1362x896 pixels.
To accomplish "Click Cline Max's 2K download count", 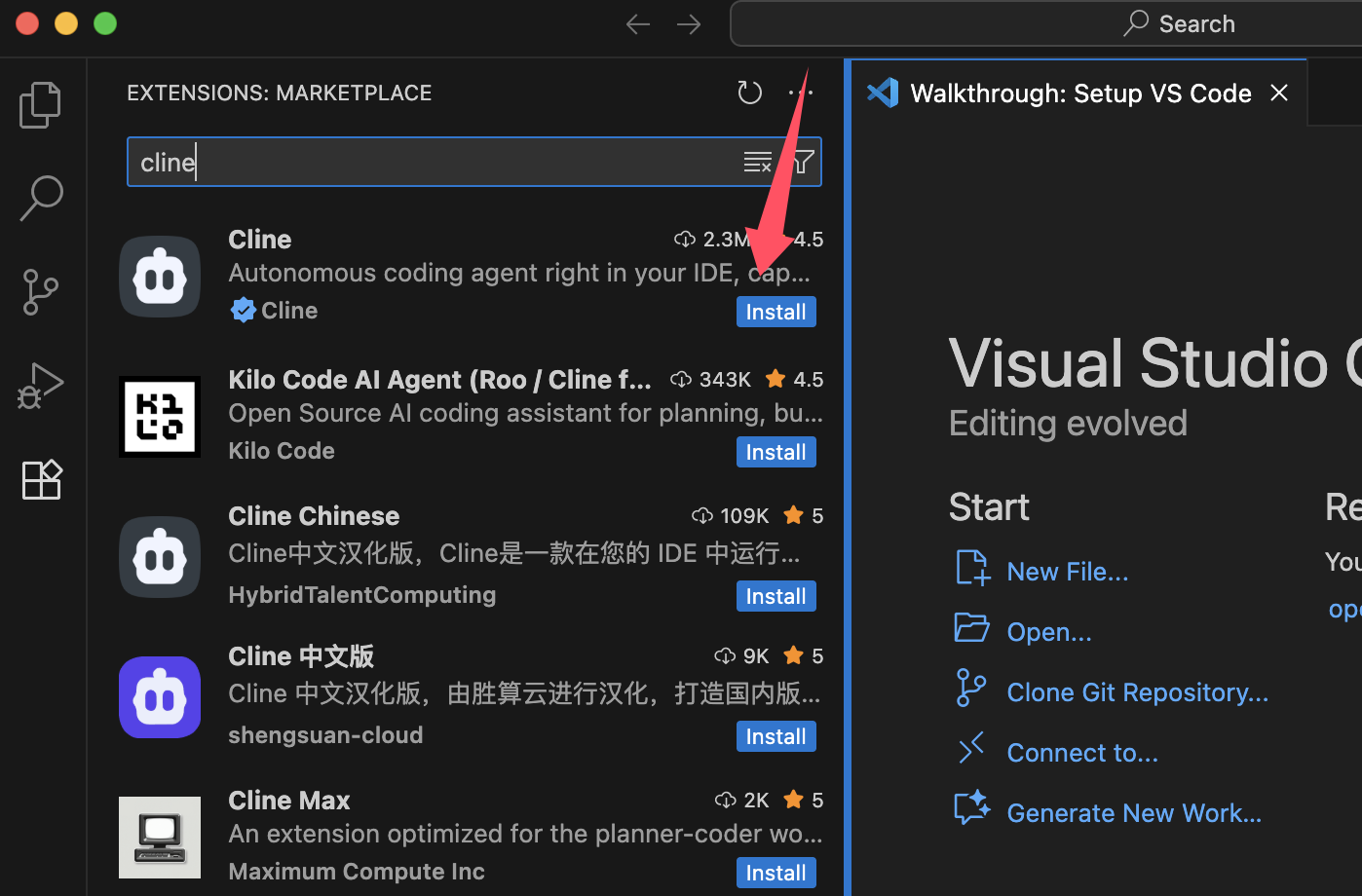I will point(742,801).
